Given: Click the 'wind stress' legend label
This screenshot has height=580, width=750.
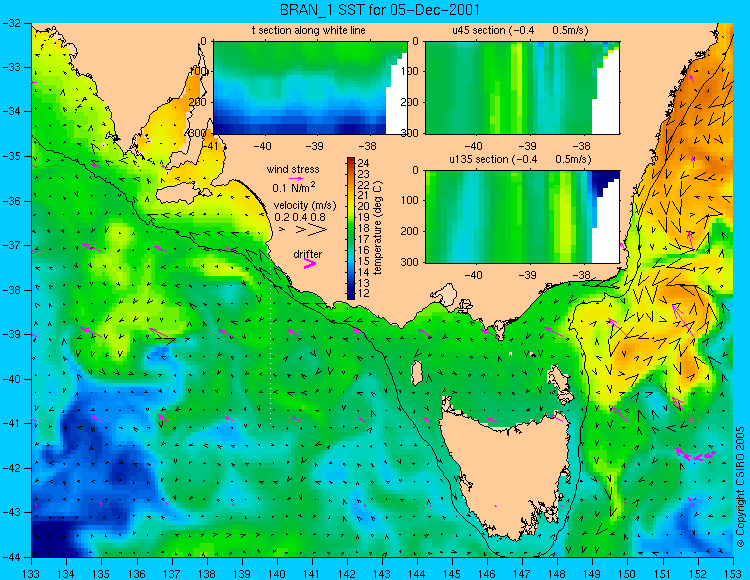Looking at the screenshot, I should point(293,169).
